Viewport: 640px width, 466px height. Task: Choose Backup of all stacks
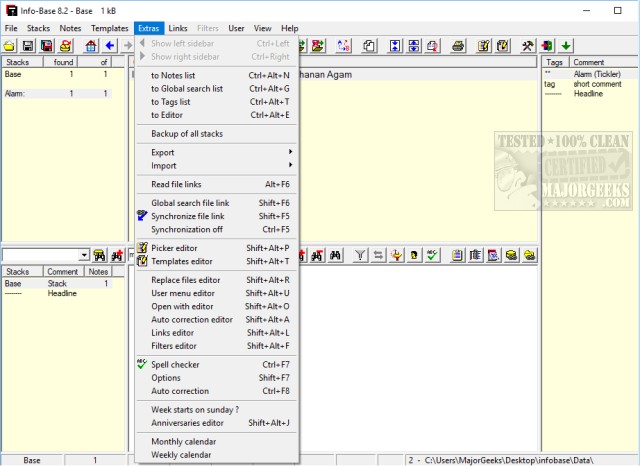click(x=187, y=134)
